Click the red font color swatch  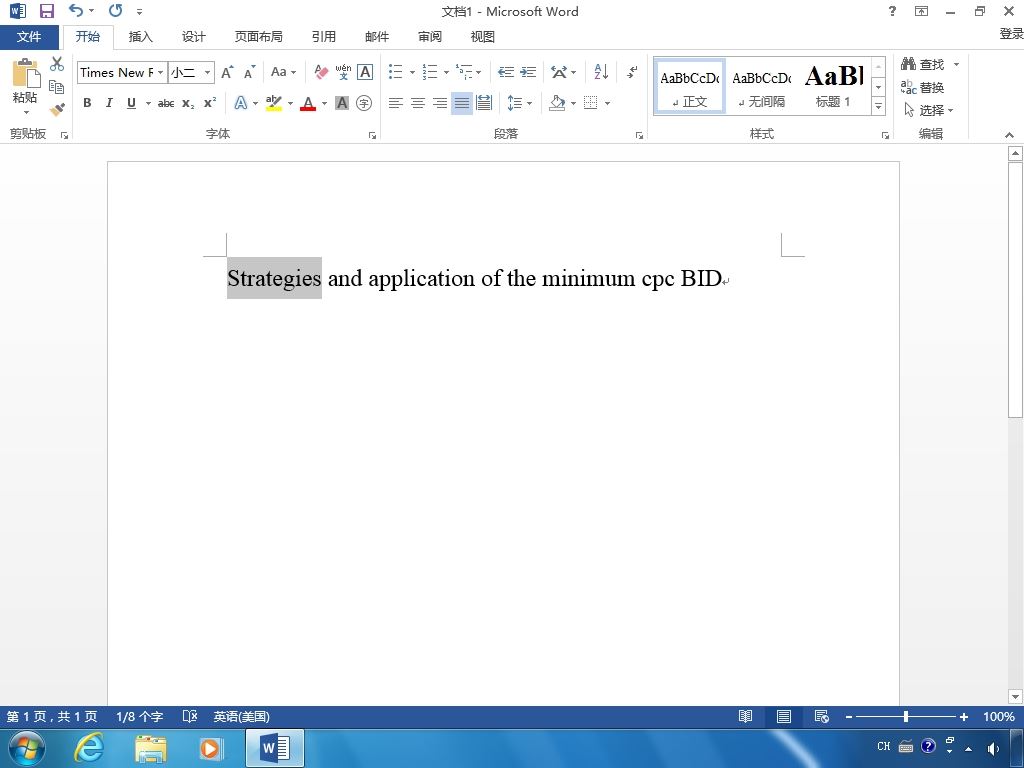click(x=308, y=103)
